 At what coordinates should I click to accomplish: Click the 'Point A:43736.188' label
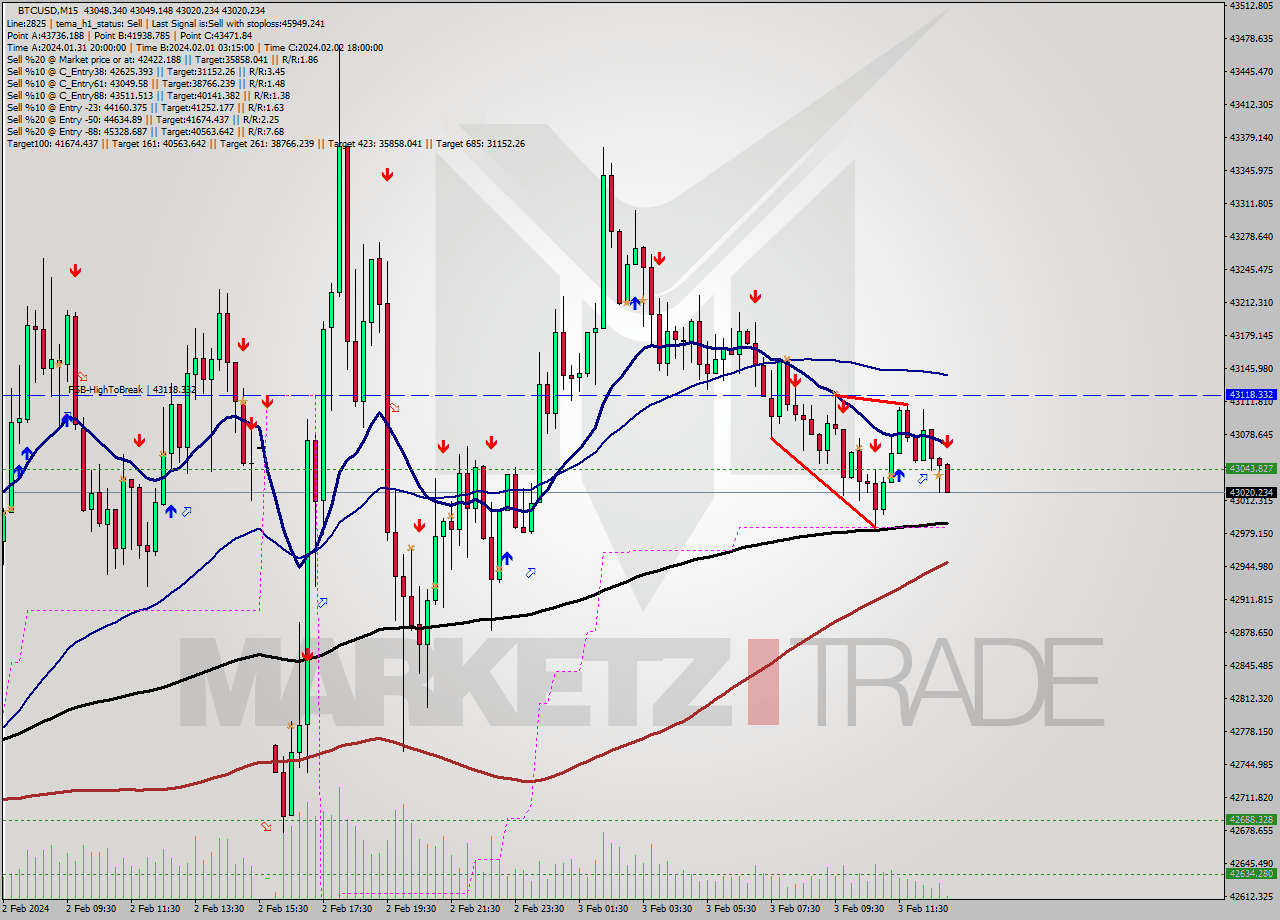[x=45, y=35]
